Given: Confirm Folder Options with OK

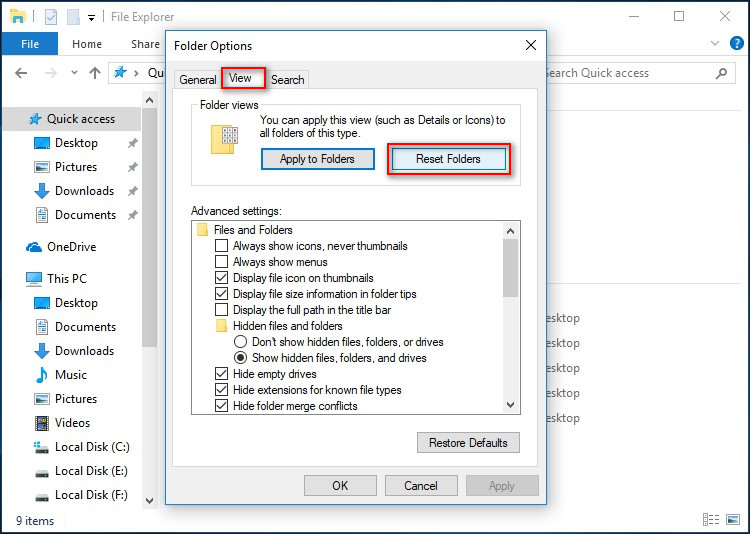Looking at the screenshot, I should [340, 486].
